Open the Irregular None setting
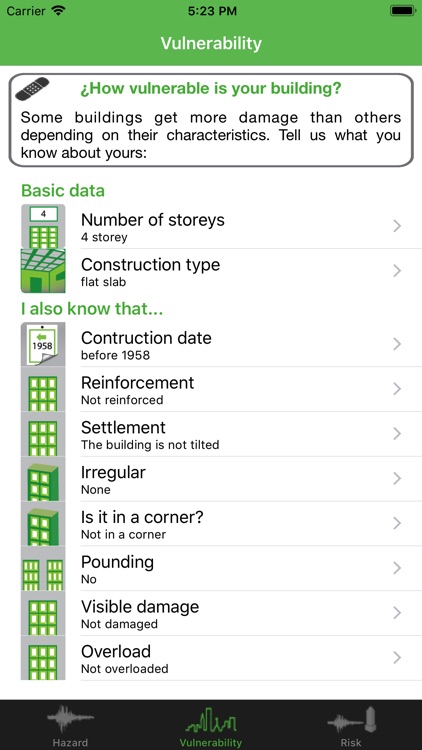This screenshot has width=422, height=750. tap(222, 479)
